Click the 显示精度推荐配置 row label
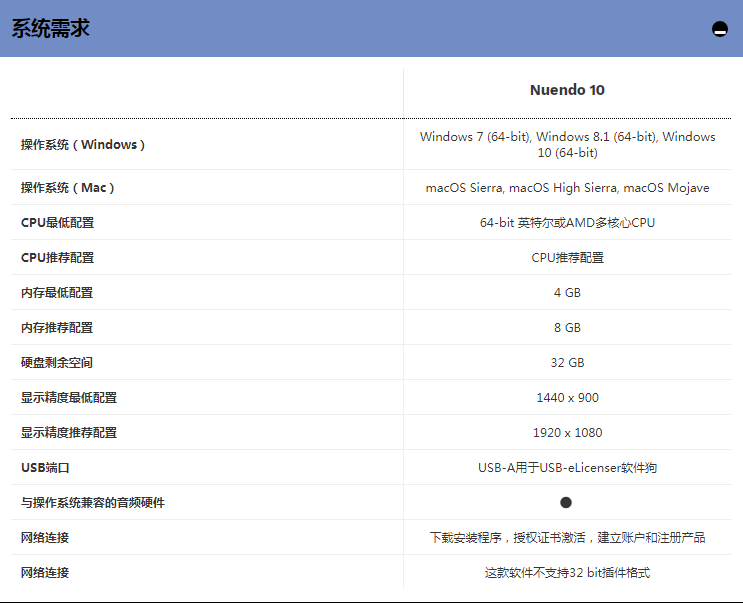The width and height of the screenshot is (743, 604). [x=69, y=433]
